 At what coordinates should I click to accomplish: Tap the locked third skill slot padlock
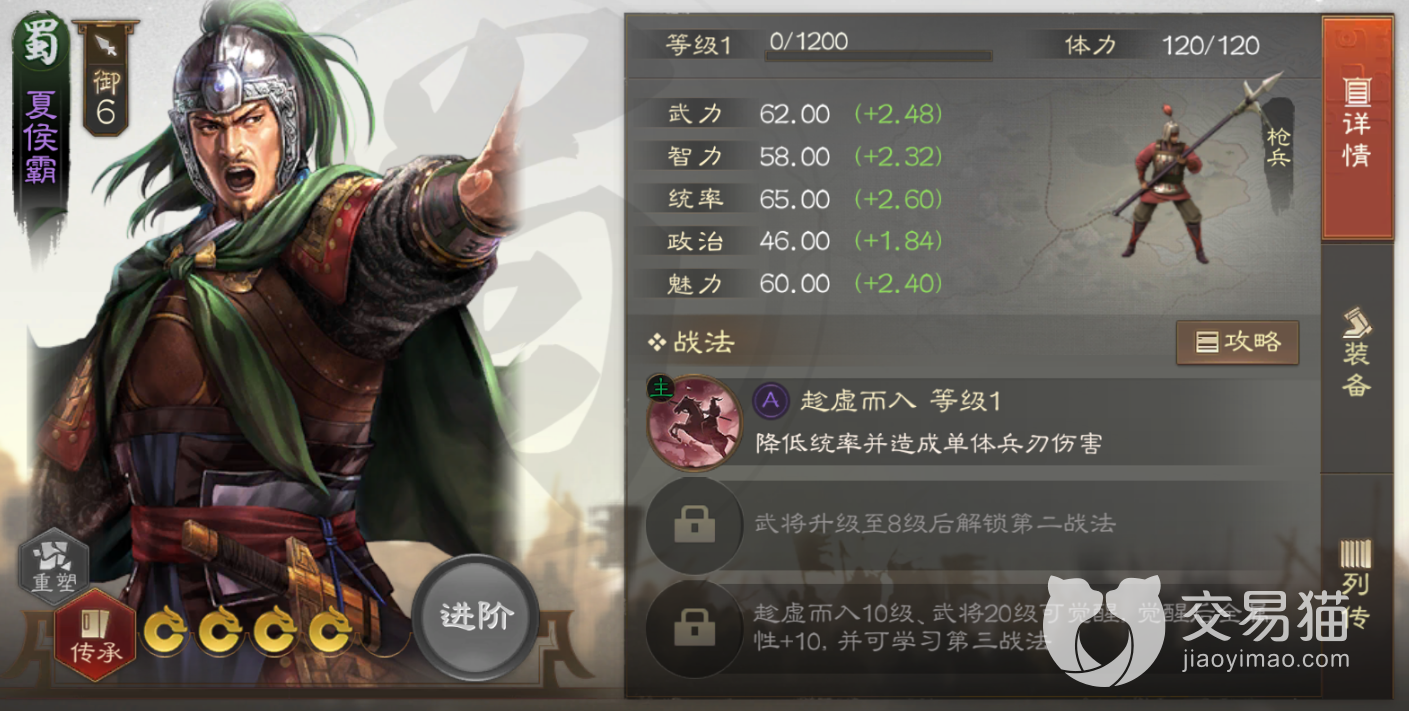click(694, 628)
